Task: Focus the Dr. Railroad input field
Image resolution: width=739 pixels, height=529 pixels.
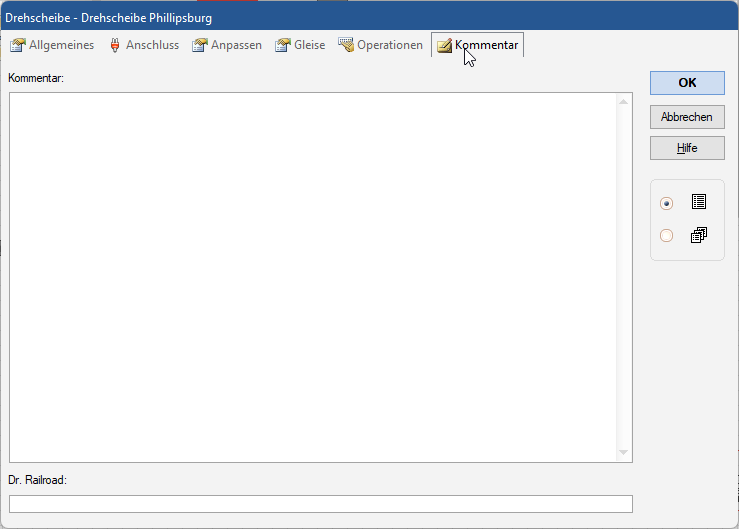Action: tap(320, 503)
